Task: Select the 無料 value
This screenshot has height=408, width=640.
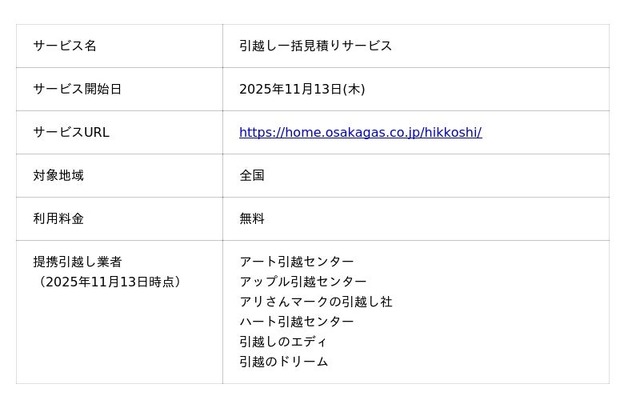Action: (252, 218)
